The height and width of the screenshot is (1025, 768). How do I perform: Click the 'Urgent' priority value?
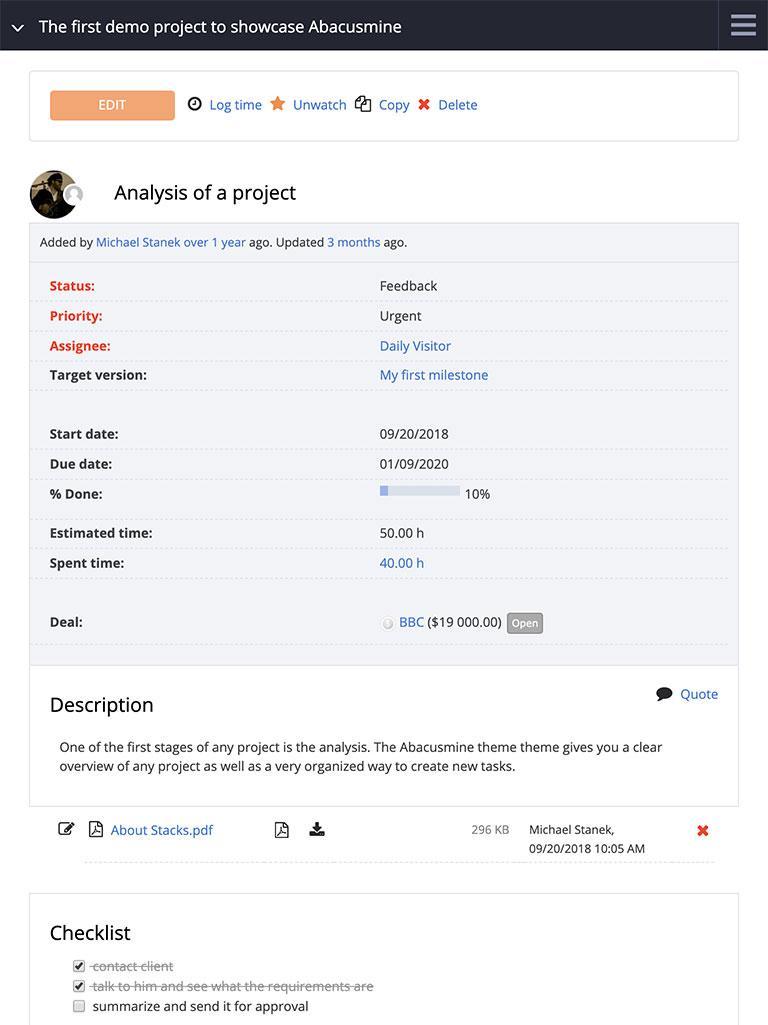click(400, 316)
